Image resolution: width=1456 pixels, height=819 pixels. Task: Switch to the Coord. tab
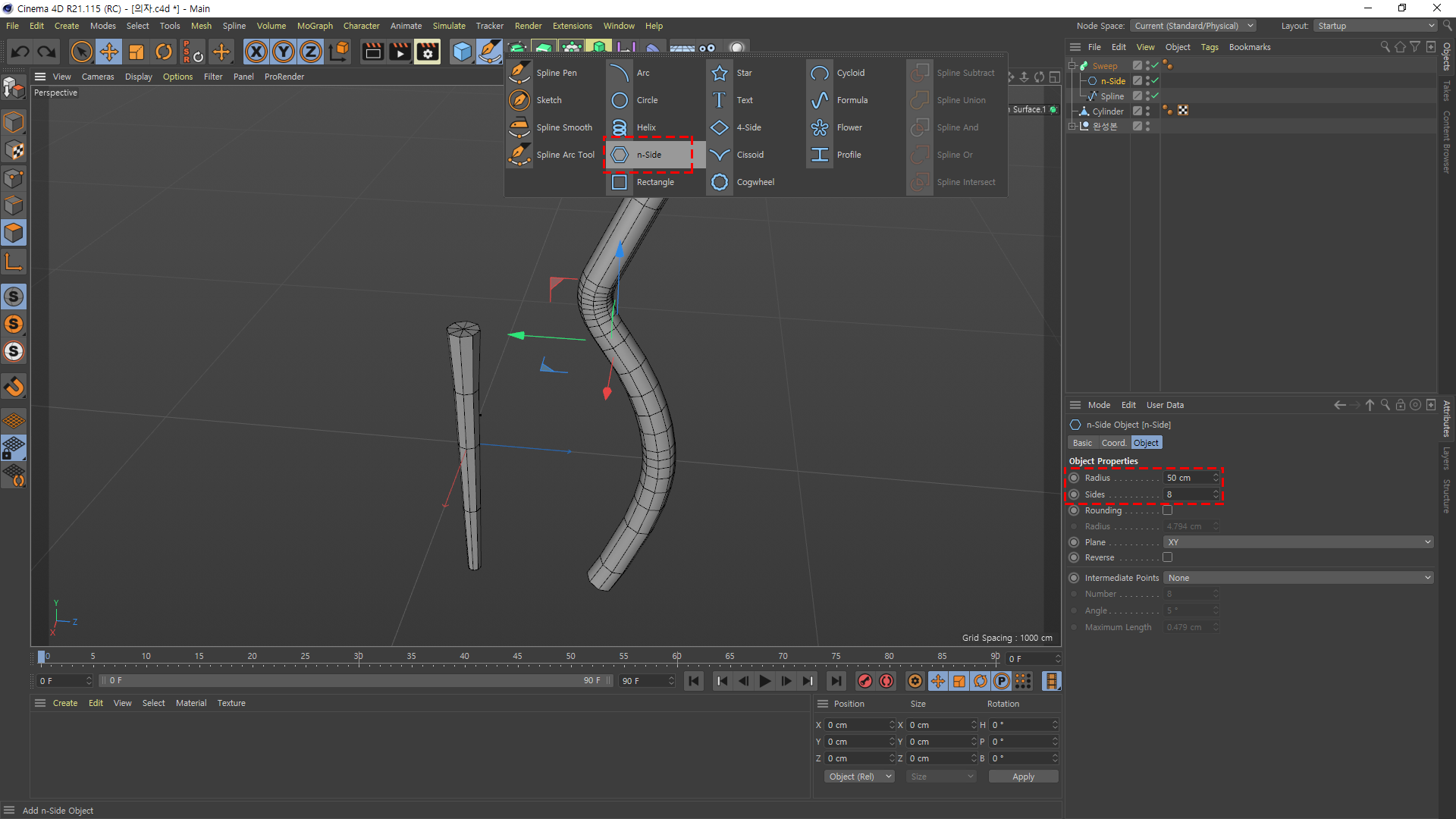[1113, 443]
